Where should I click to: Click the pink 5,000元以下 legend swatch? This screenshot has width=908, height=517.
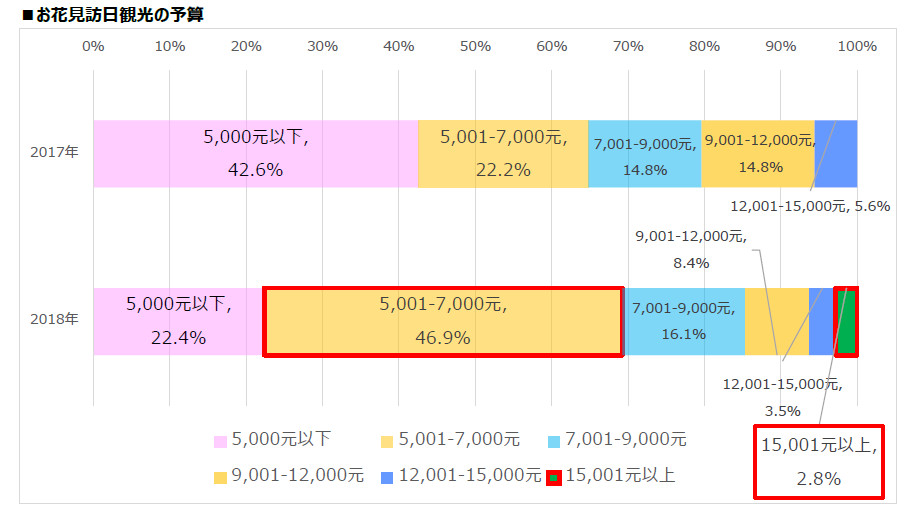(220, 441)
